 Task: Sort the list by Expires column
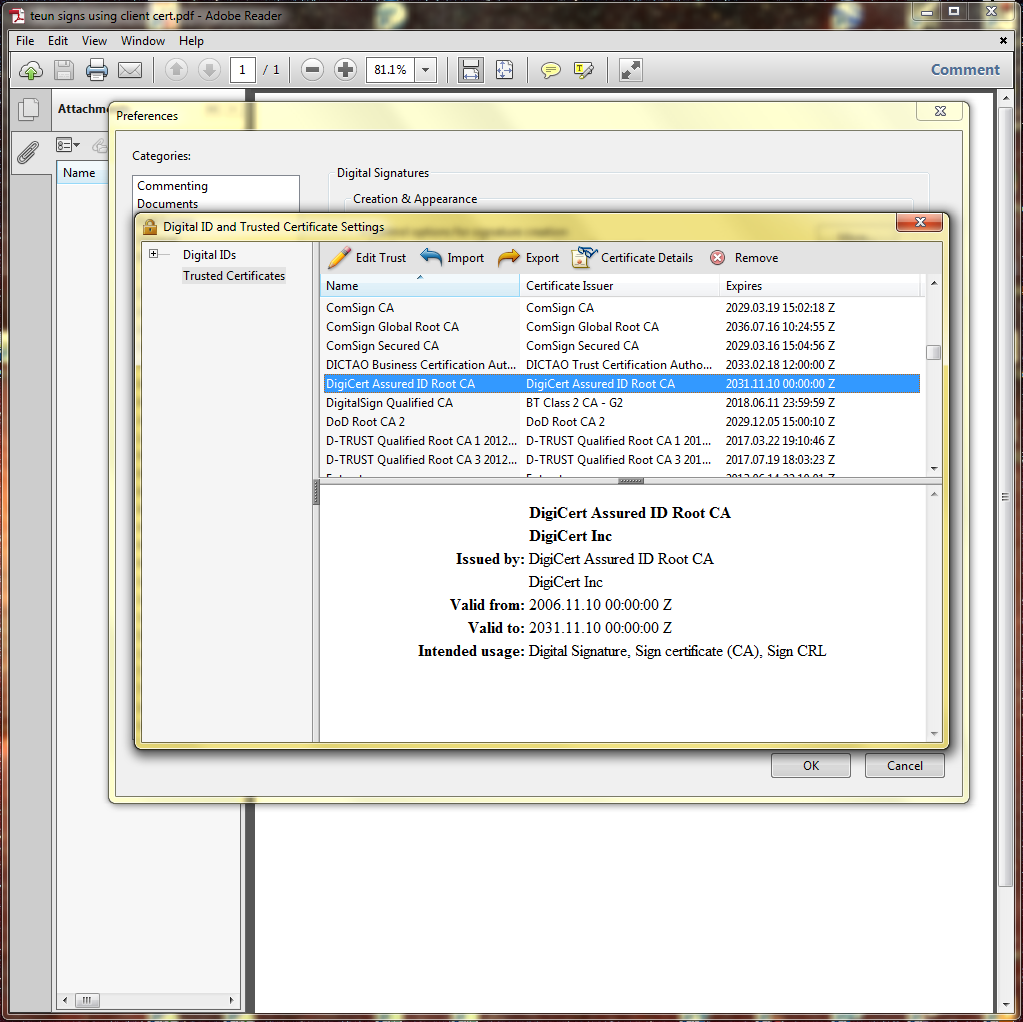(x=743, y=286)
